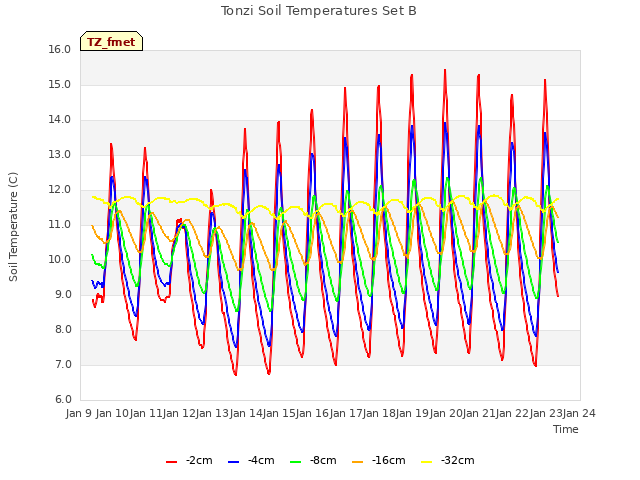Click the 13.0 y-axis tick label
Screen dimensions: 640x480
pos(60,155)
